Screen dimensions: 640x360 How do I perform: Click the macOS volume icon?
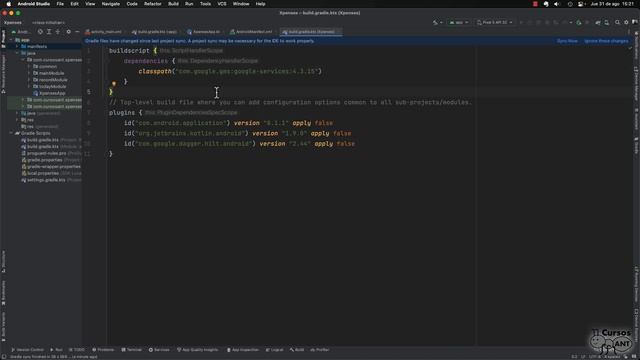557,4
